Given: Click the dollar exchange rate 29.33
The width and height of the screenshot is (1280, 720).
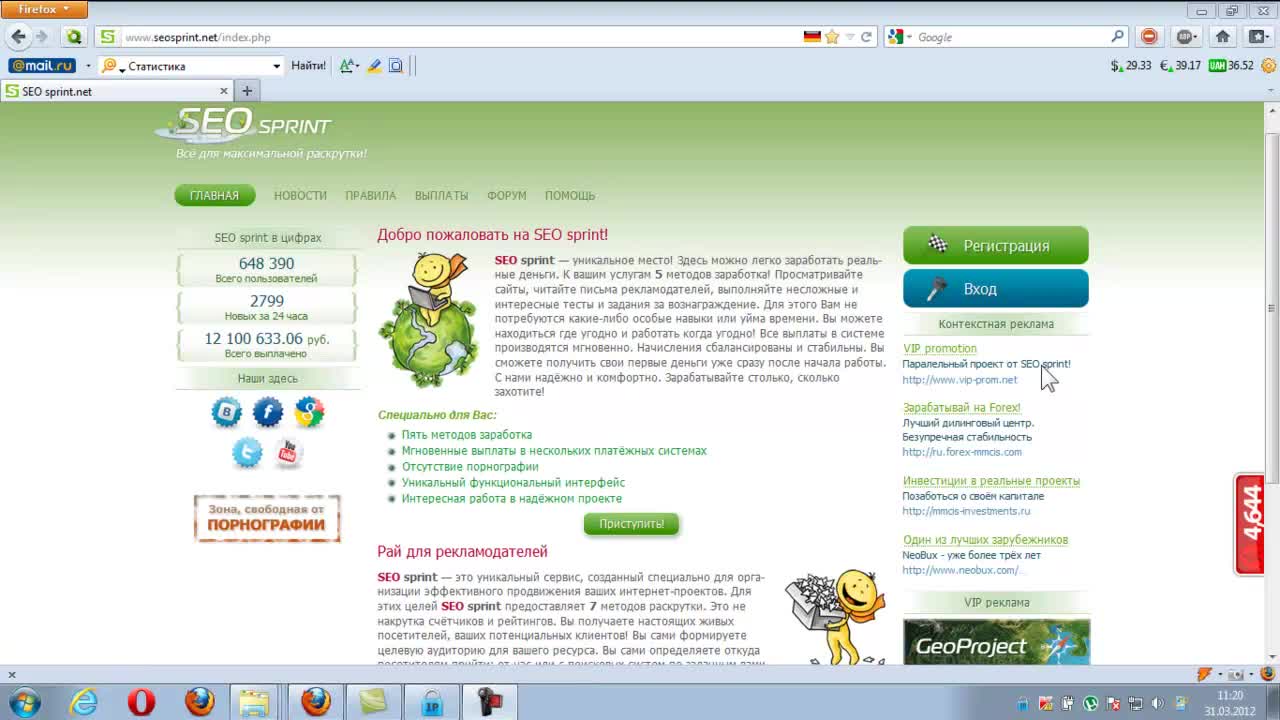Looking at the screenshot, I should coord(1131,66).
